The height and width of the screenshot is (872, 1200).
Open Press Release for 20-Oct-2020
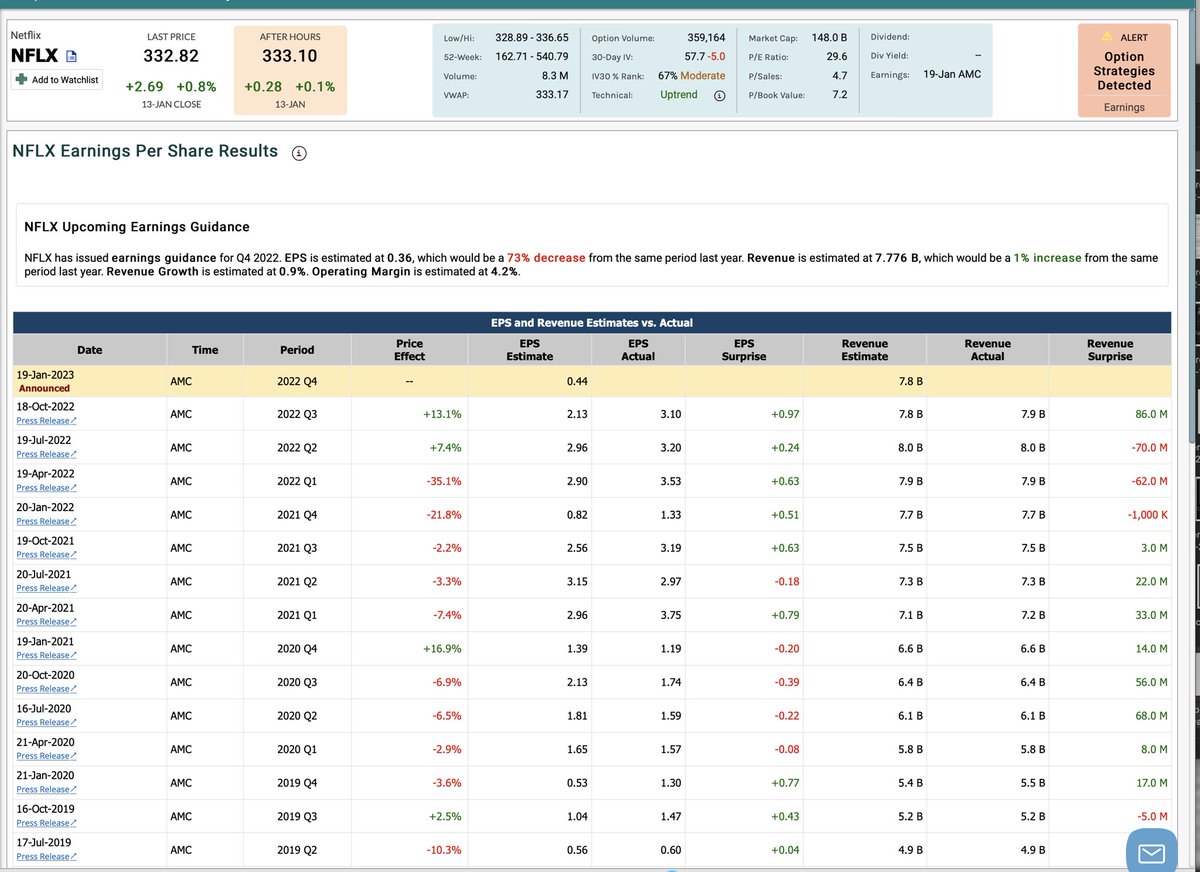pos(46,689)
